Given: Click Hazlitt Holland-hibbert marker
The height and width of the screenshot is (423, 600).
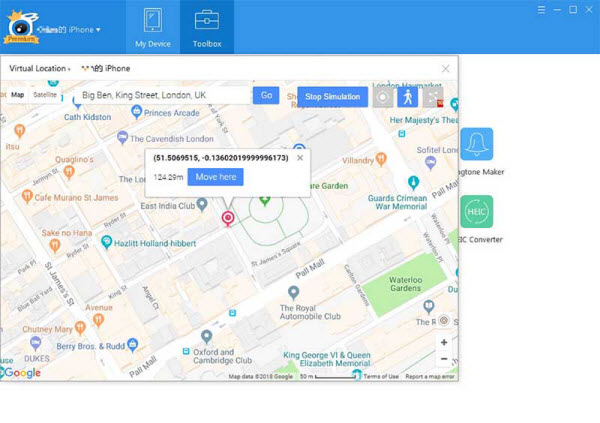Looking at the screenshot, I should coord(106,242).
